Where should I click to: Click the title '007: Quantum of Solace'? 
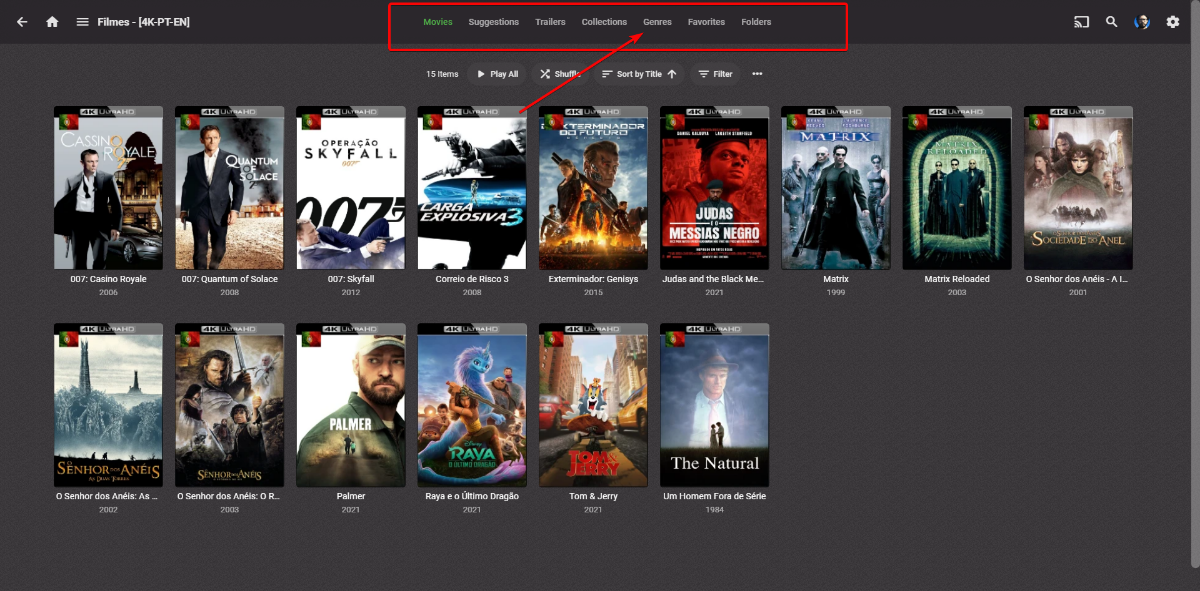click(230, 279)
